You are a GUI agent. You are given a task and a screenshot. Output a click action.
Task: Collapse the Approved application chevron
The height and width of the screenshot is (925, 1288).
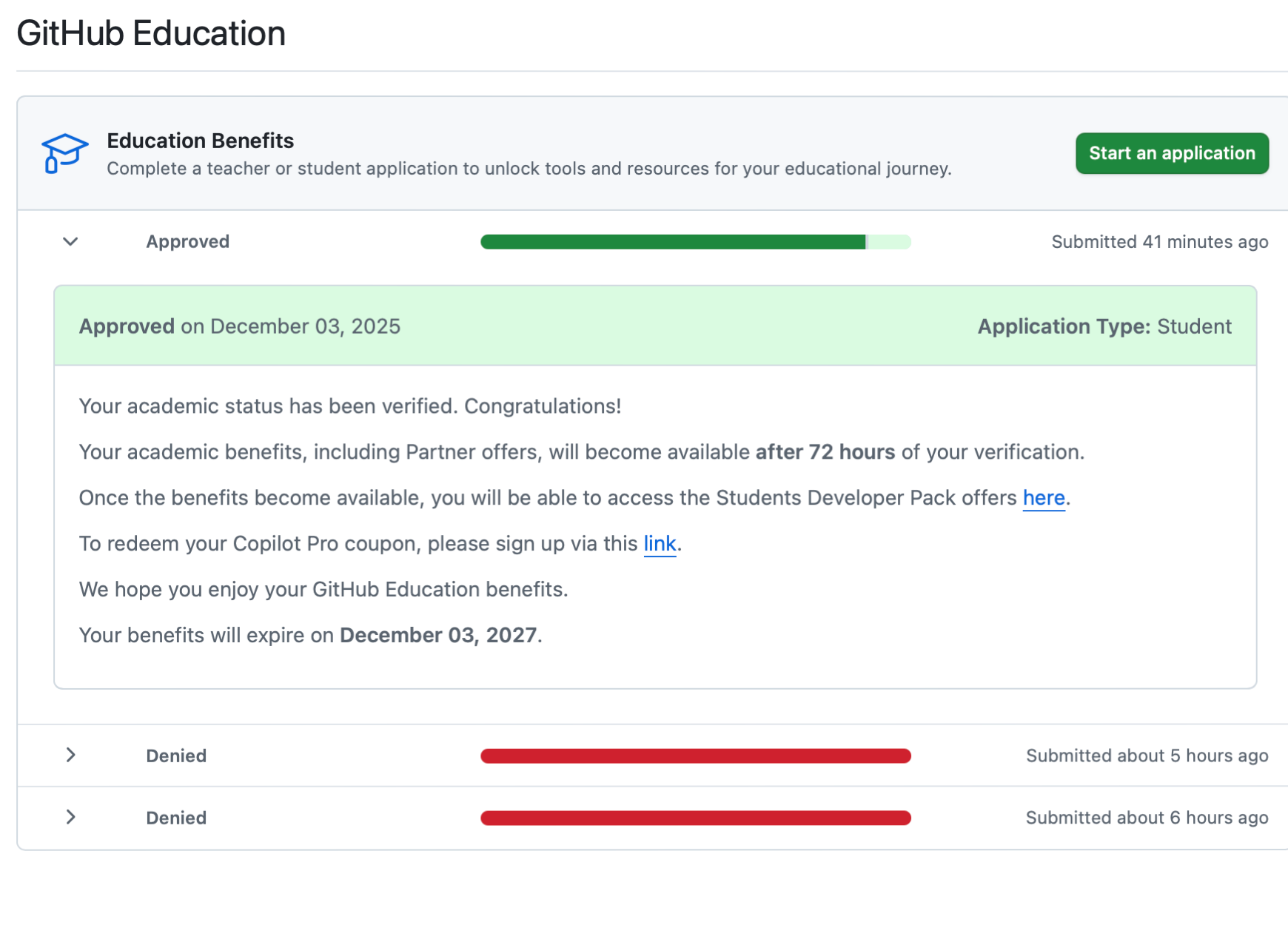click(70, 241)
